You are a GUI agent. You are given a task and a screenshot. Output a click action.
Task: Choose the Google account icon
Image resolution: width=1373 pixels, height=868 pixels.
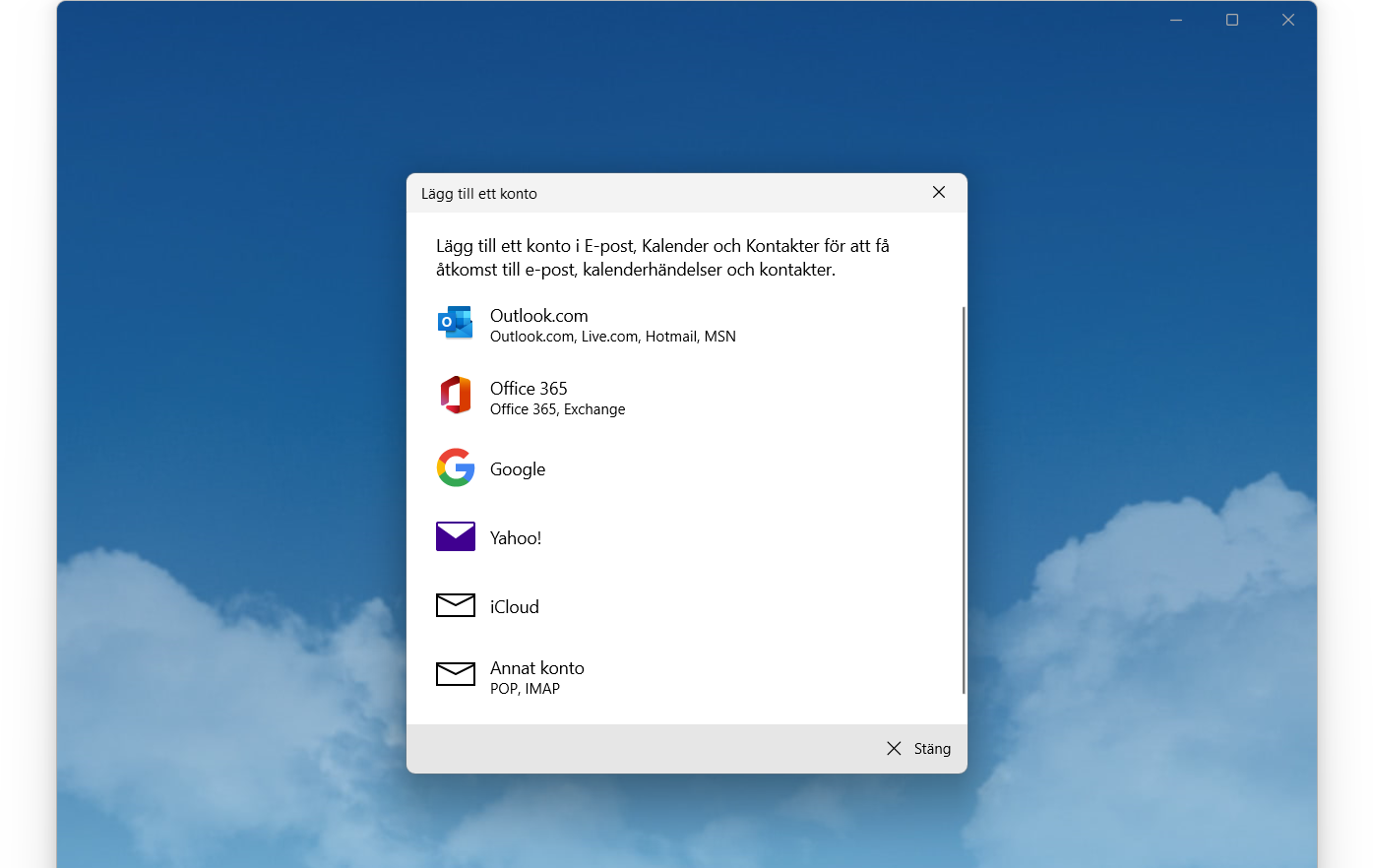(x=455, y=468)
